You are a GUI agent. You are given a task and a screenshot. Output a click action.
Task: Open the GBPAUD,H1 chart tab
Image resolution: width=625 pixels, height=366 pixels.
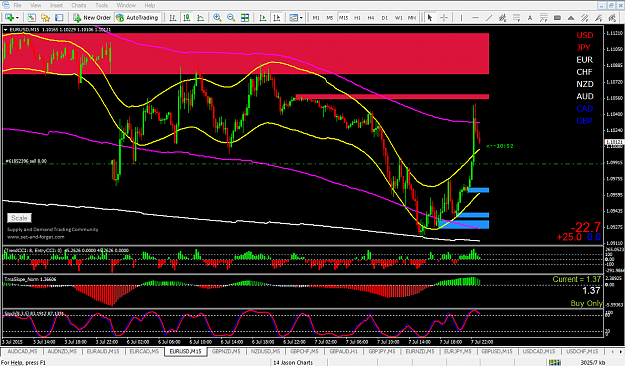tap(344, 351)
